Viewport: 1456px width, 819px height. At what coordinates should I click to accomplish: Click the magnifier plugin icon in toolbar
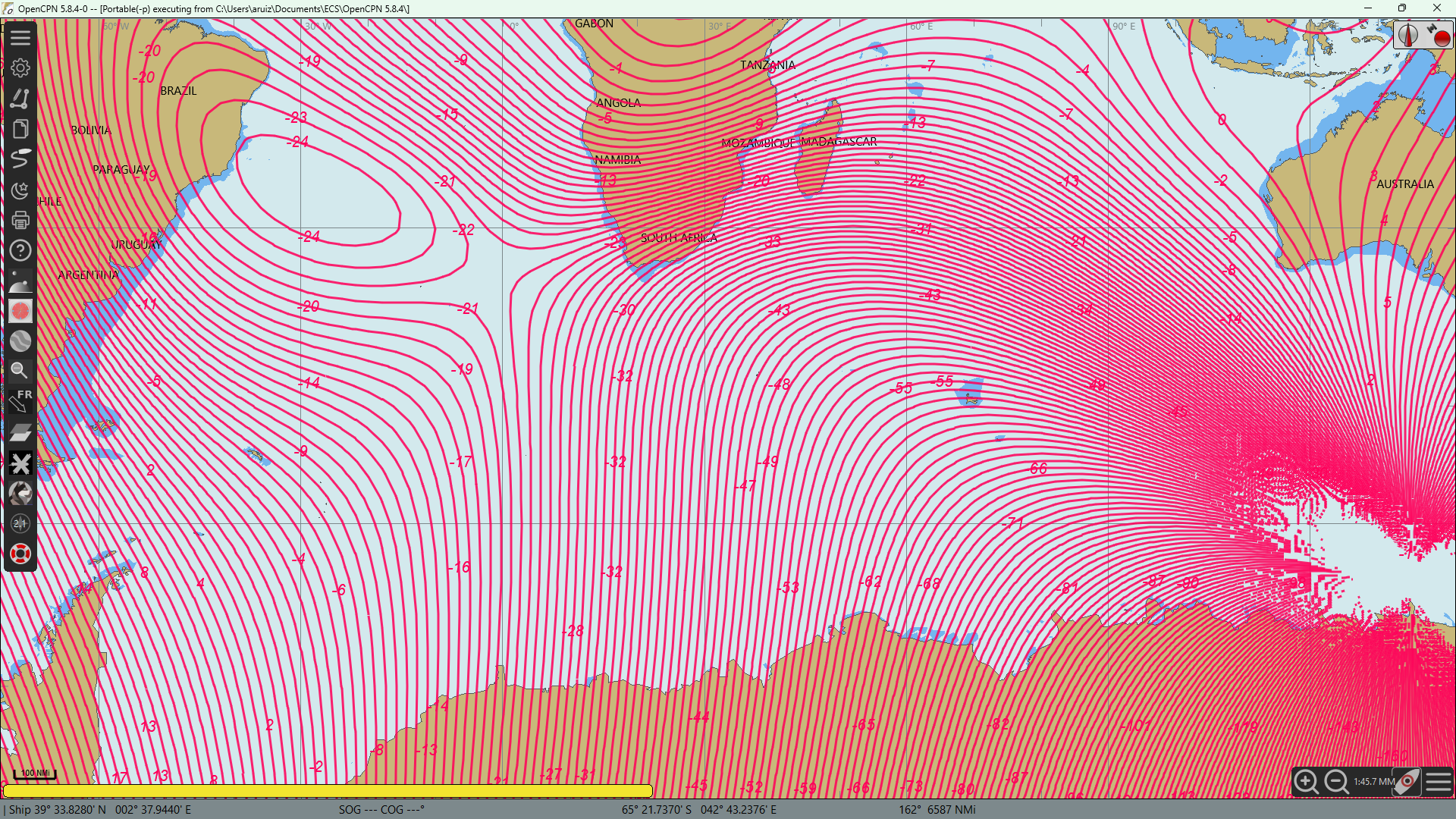coord(20,371)
